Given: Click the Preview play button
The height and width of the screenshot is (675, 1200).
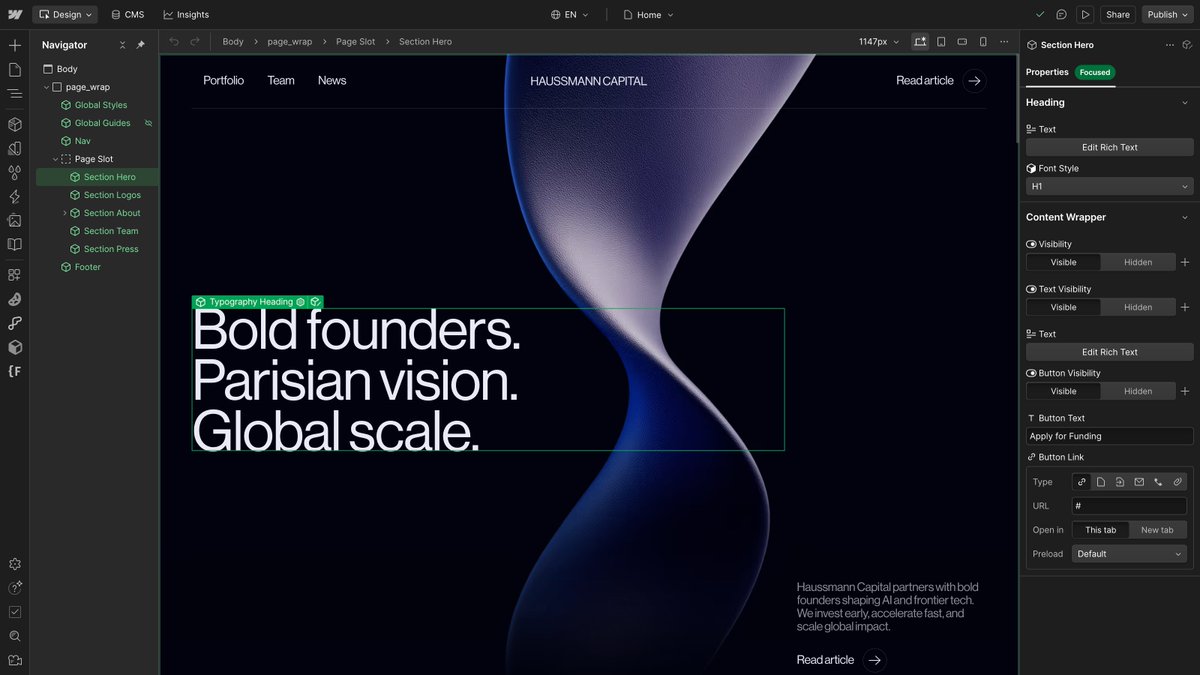Looking at the screenshot, I should (x=1085, y=15).
